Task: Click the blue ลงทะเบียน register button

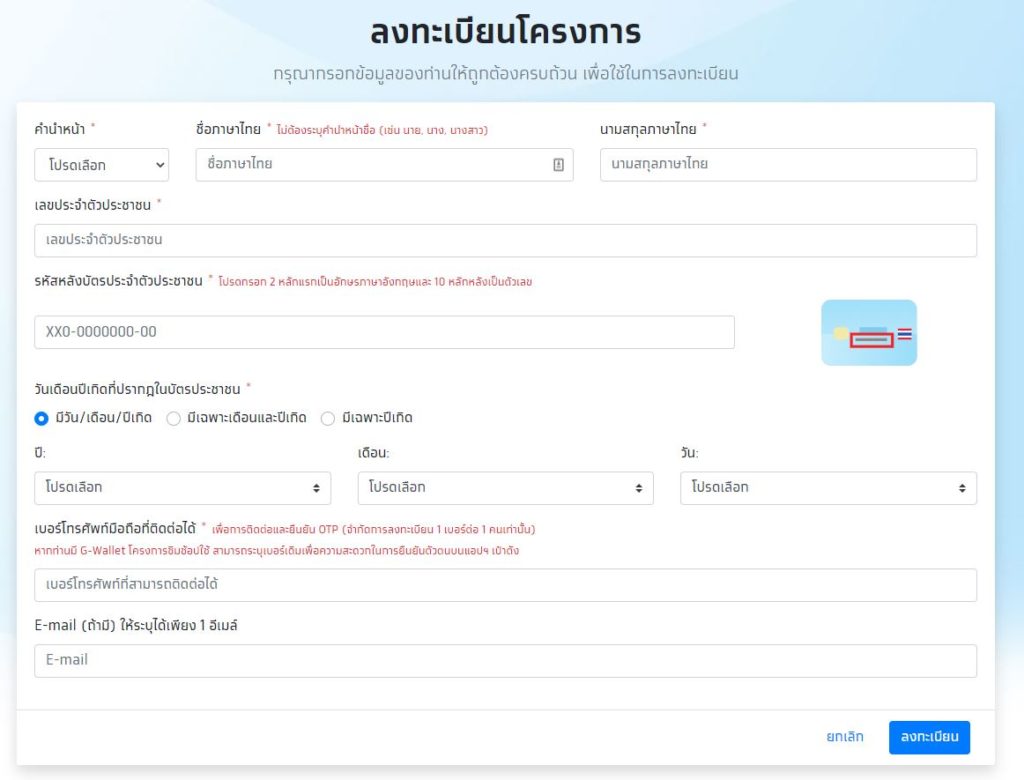Action: click(929, 737)
